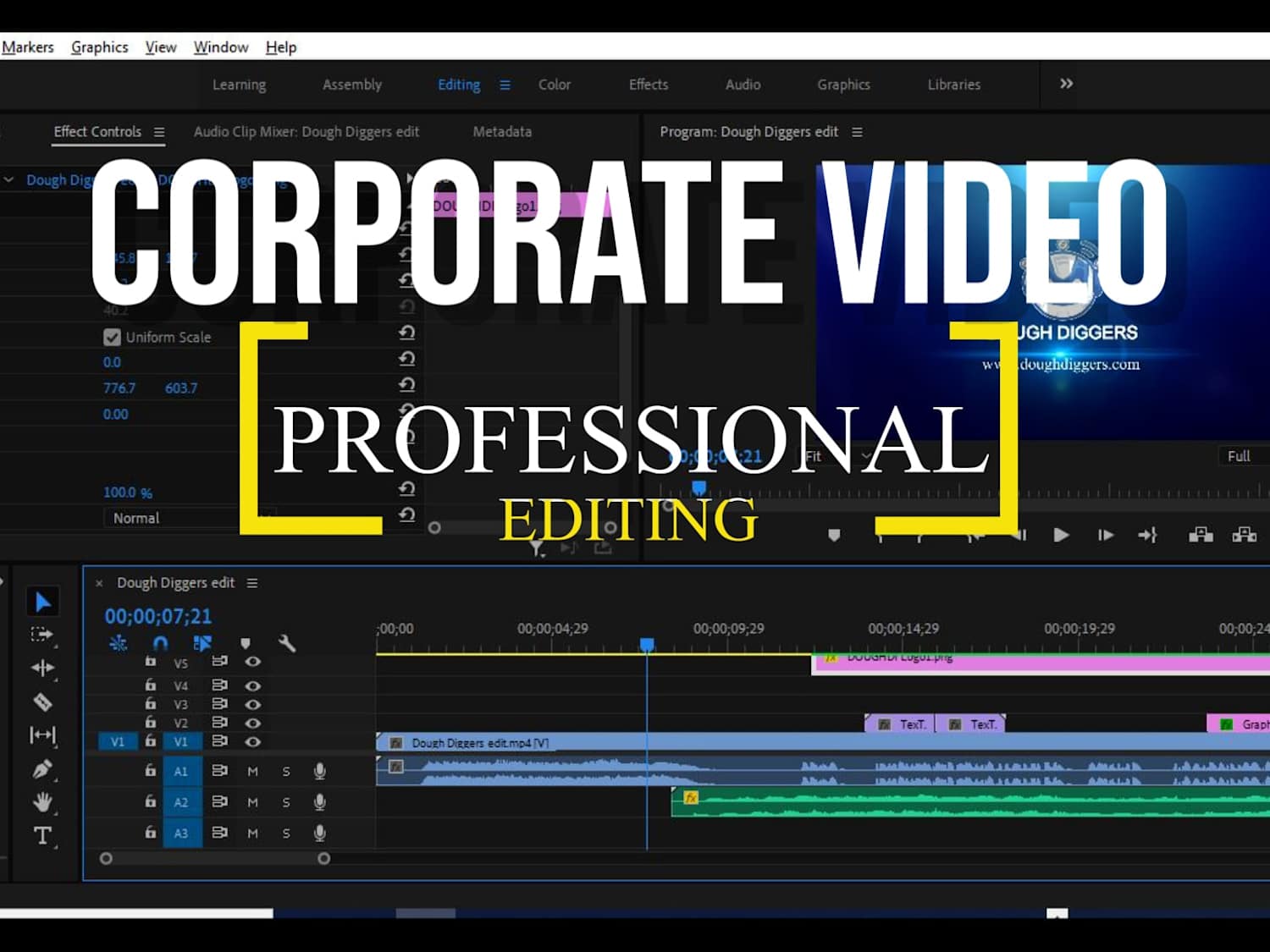The height and width of the screenshot is (952, 1270).
Task: Enable voice-over record on track A1
Action: [x=320, y=771]
